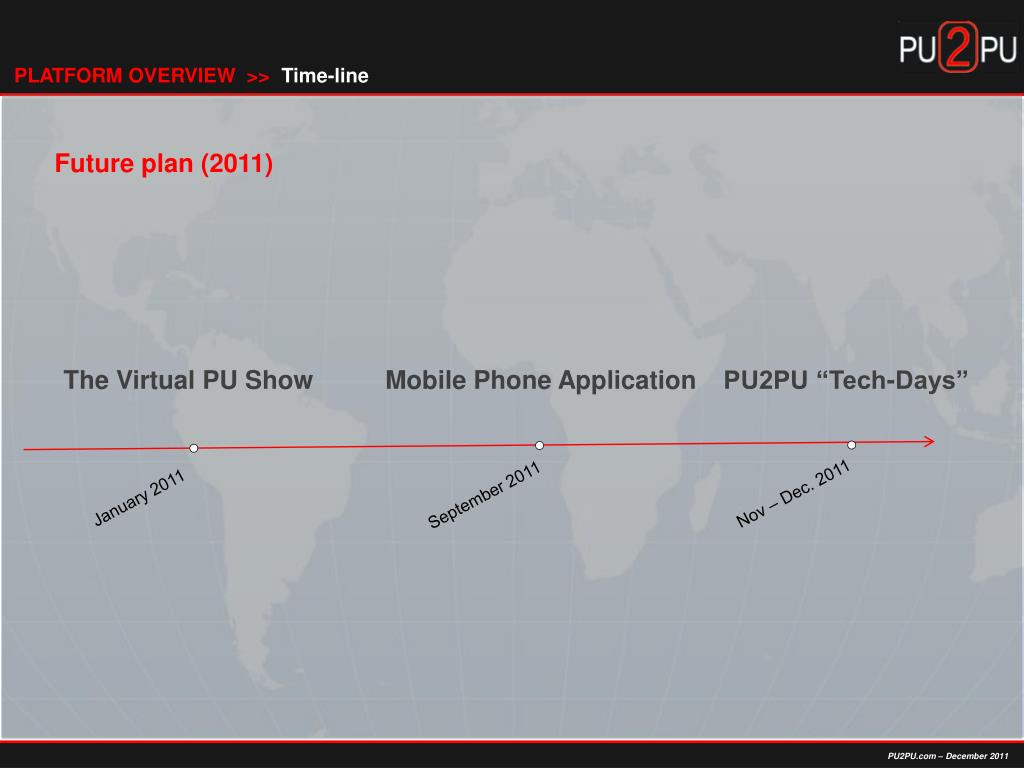This screenshot has width=1024, height=768.
Task: Select the Future plan (2011) heading
Action: (x=163, y=163)
